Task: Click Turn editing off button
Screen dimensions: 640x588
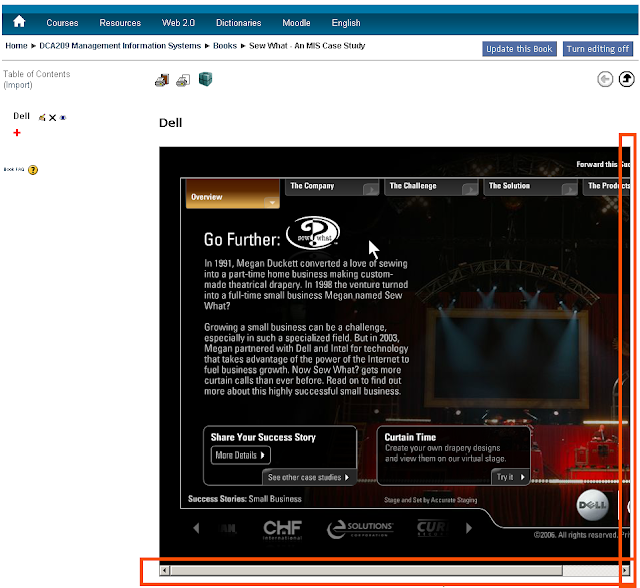Action: (x=598, y=49)
